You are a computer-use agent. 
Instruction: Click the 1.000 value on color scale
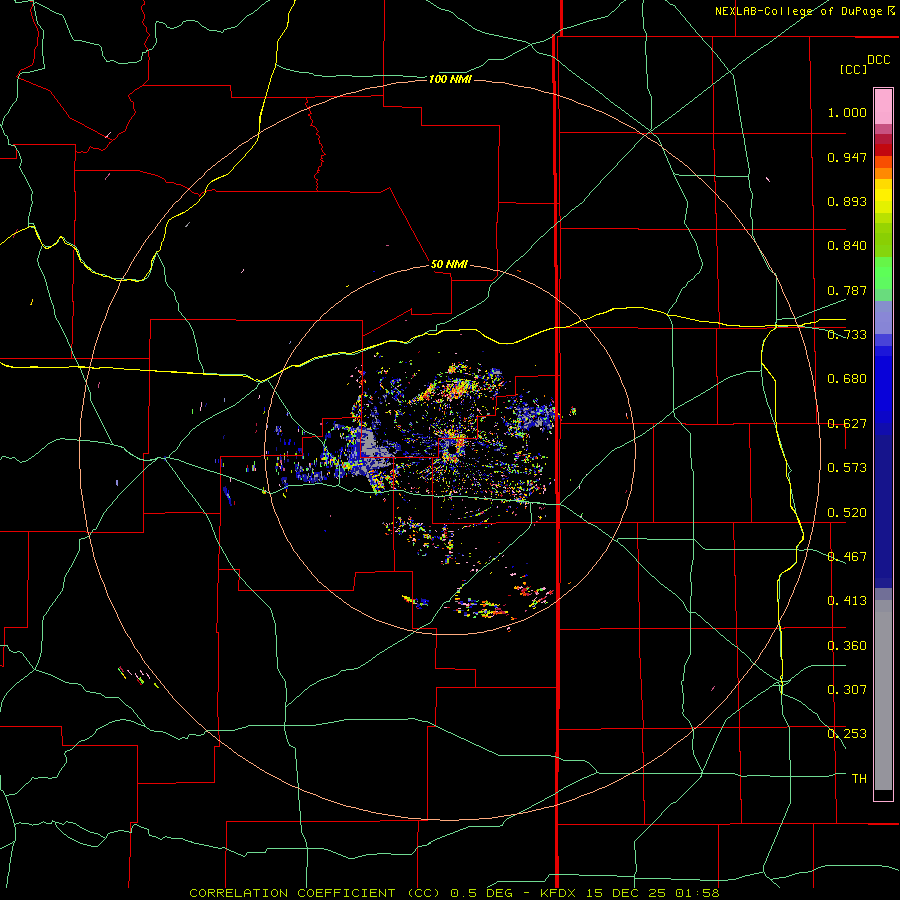point(847,112)
